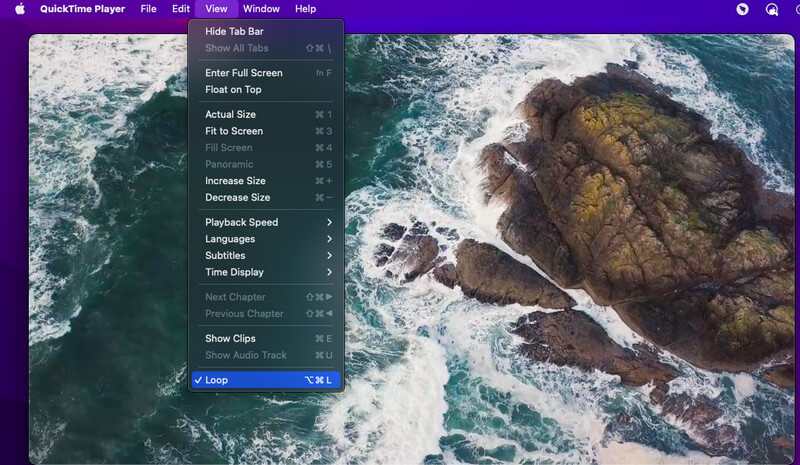Choose Hide Tab Bar
Image resolution: width=800 pixels, height=465 pixels.
coord(266,31)
